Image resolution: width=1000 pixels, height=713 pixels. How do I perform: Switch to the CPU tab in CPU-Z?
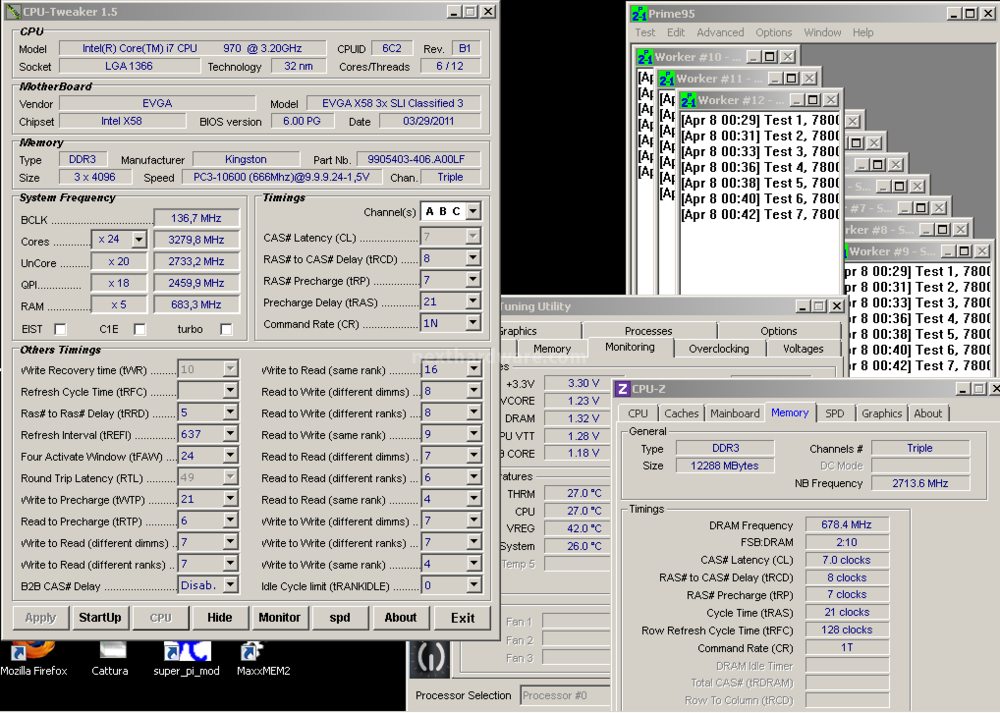point(638,413)
